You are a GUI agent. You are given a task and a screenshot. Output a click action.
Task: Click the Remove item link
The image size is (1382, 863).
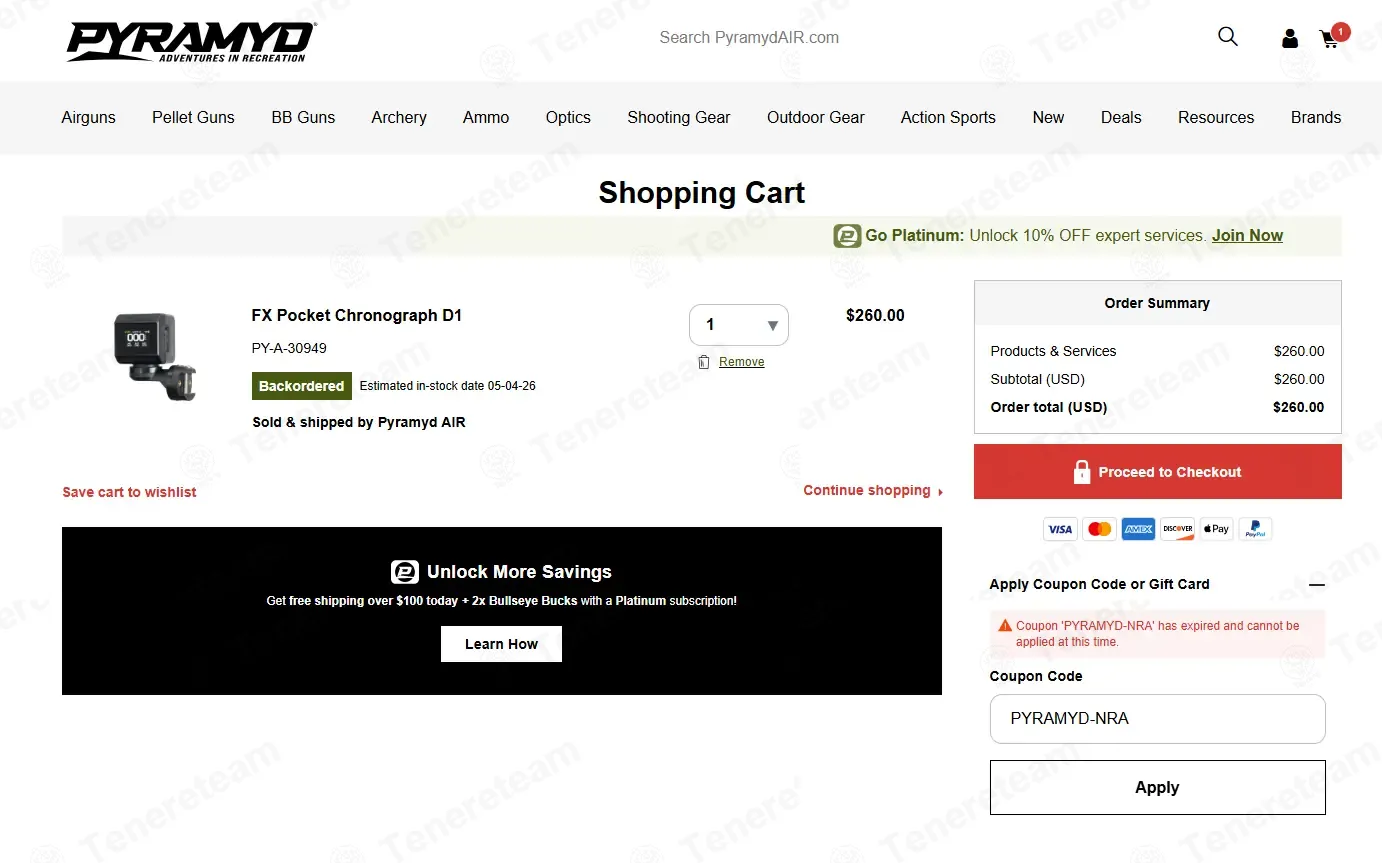pyautogui.click(x=742, y=362)
